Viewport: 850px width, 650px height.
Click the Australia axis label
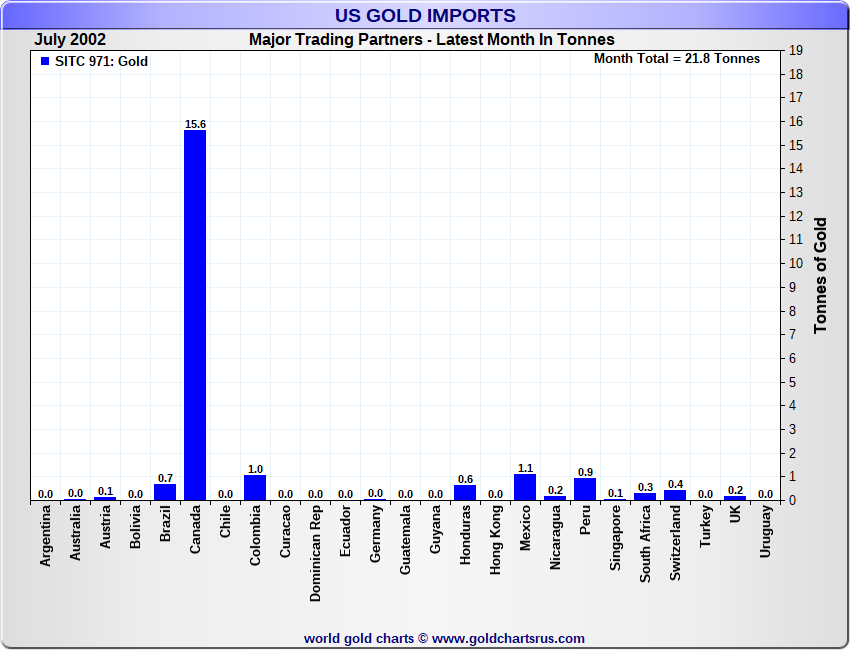75,532
